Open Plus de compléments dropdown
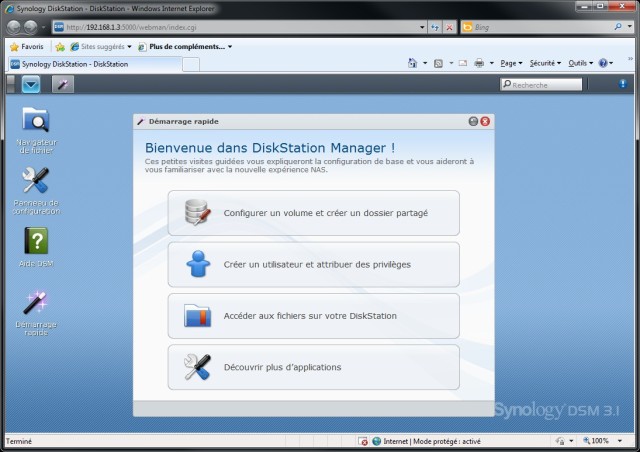Image resolution: width=640 pixels, height=452 pixels. click(x=185, y=47)
